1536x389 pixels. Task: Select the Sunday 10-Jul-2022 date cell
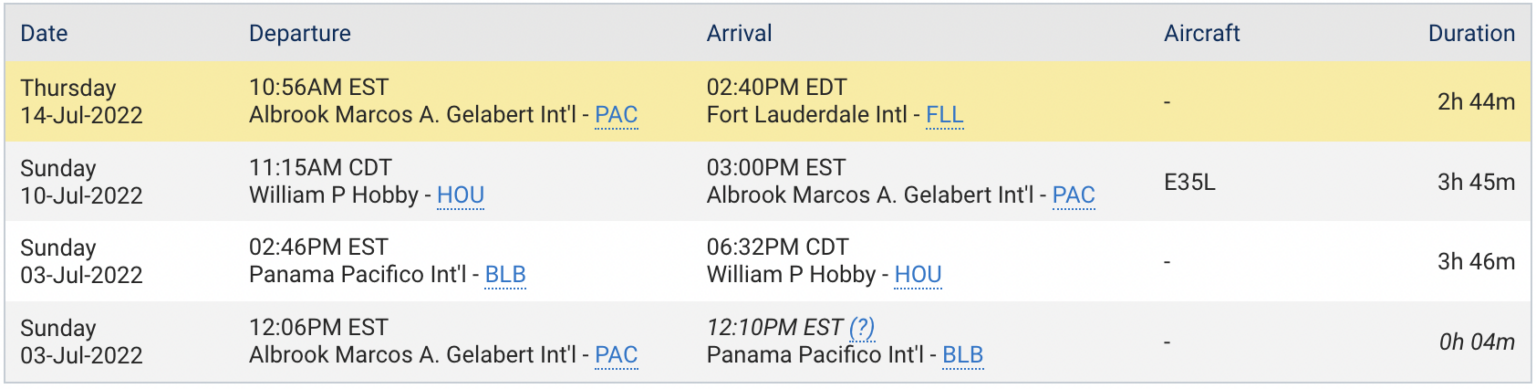click(82, 181)
